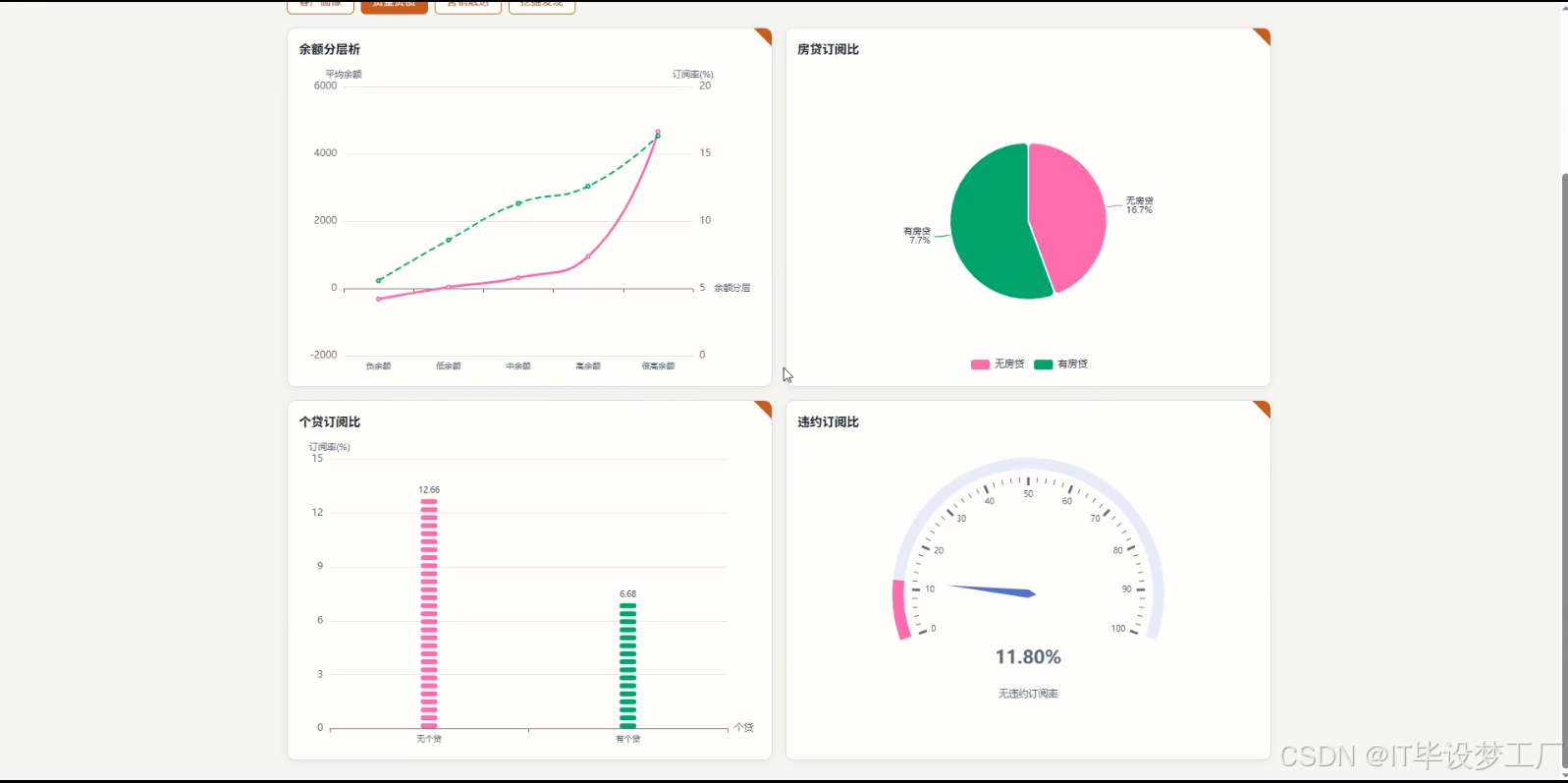Image resolution: width=1568 pixels, height=783 pixels.
Task: Click the blue gauge needle
Action: pos(992,590)
